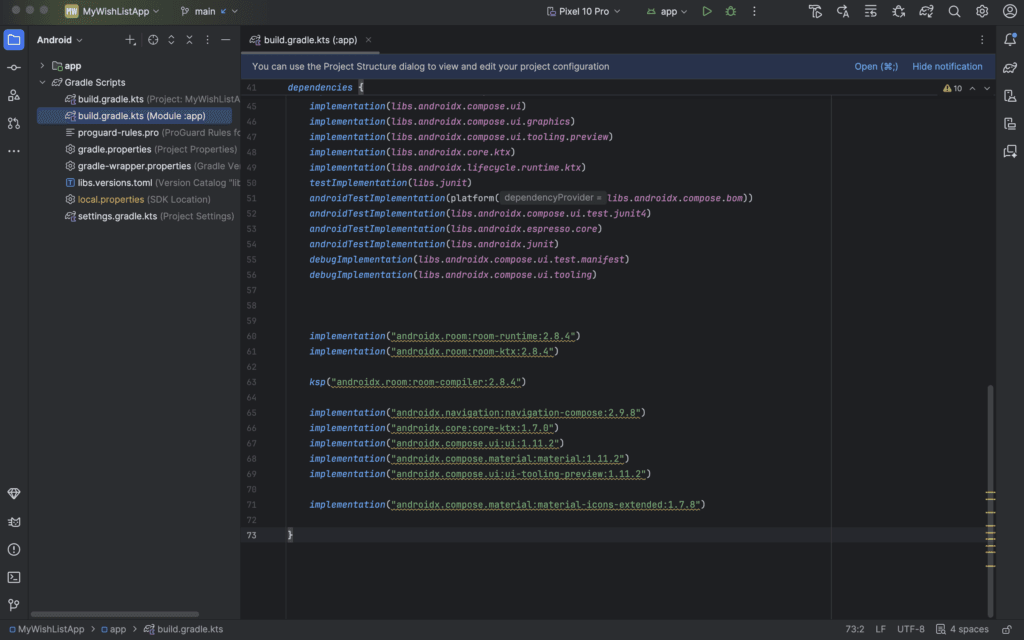Open Running Devices icon on right sidebar
The height and width of the screenshot is (640, 1024).
tap(1010, 124)
